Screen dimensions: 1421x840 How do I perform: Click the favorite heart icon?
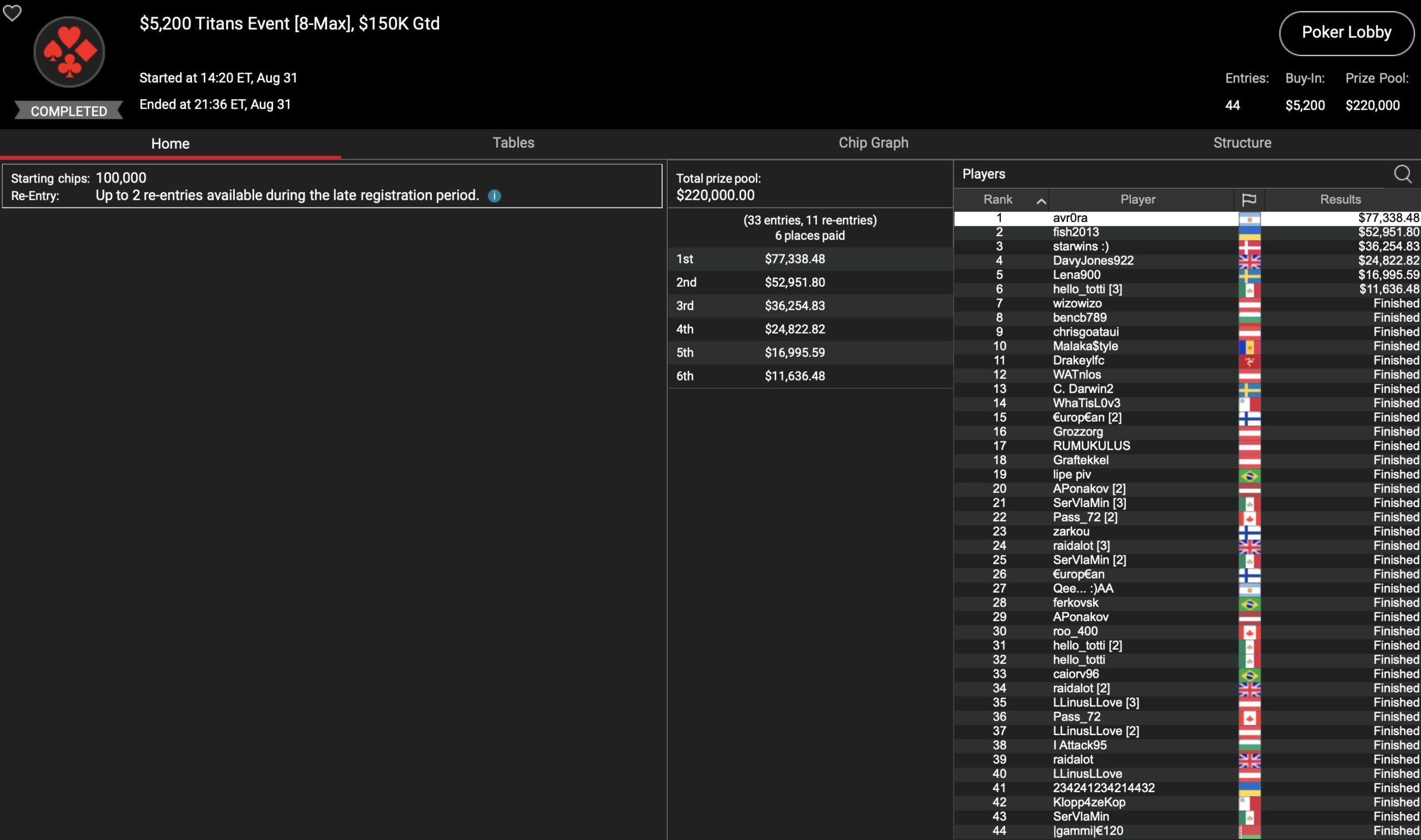12,12
